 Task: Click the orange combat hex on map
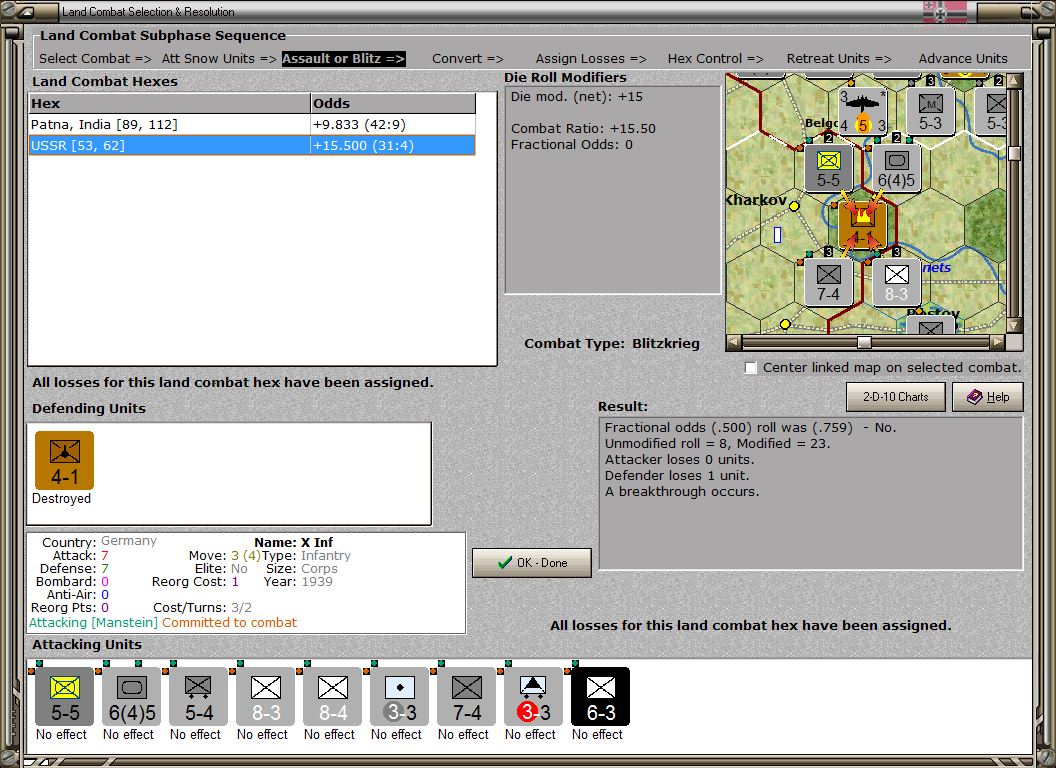coord(862,225)
